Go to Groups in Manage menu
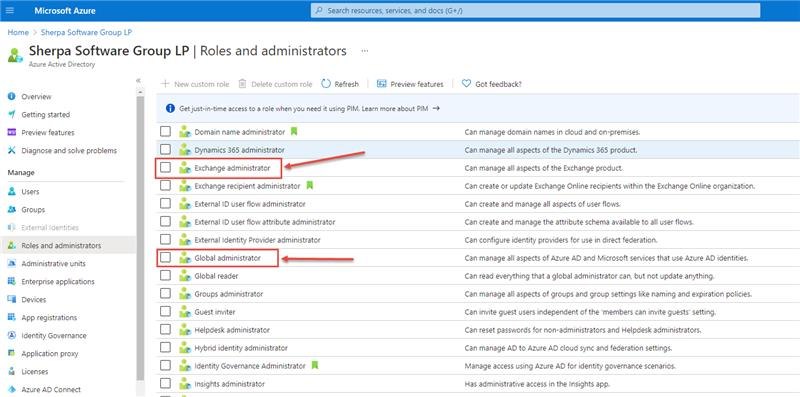Viewport: 800px width, 397px height. [33, 210]
